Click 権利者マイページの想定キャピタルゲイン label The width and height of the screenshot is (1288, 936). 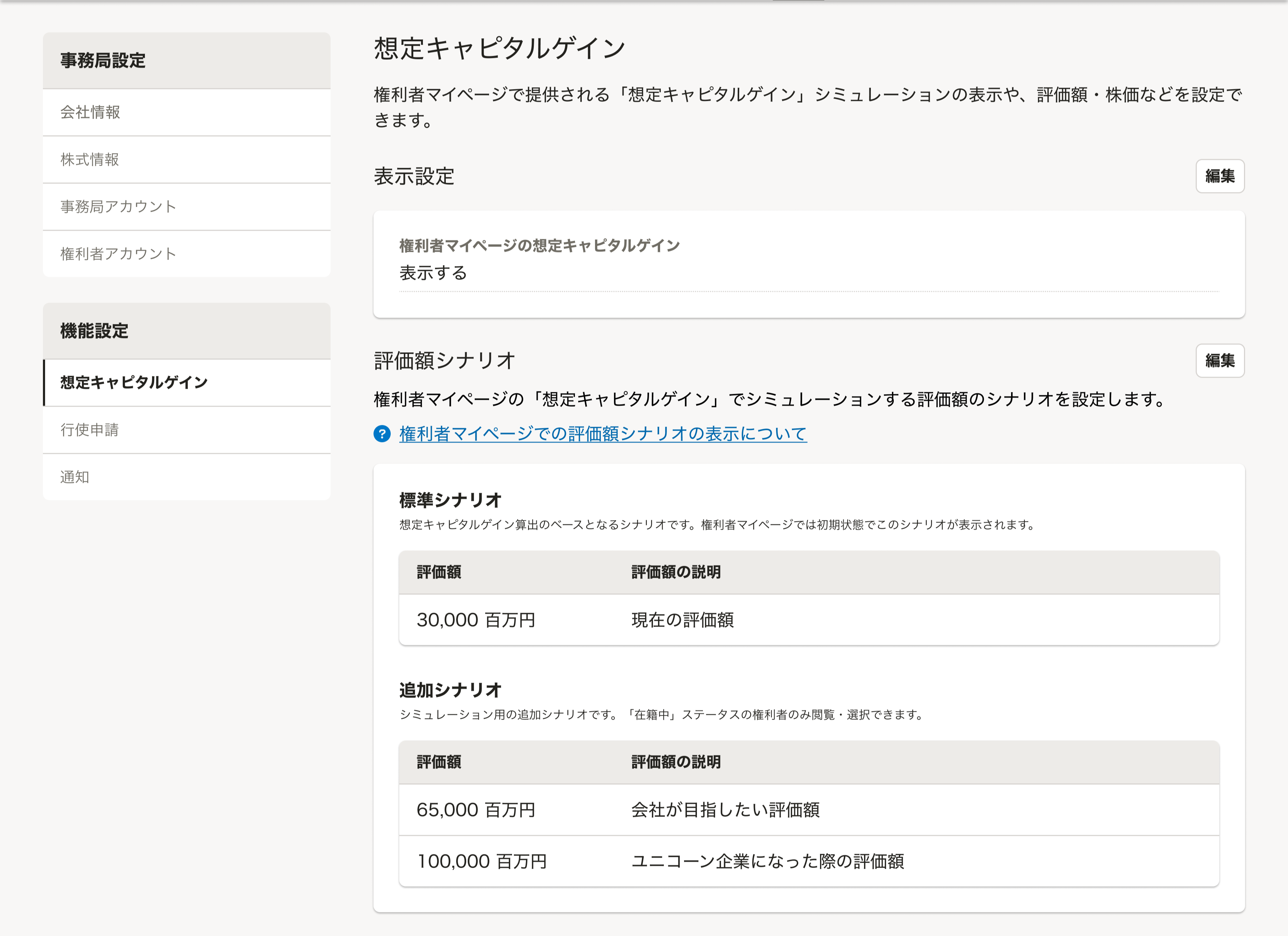click(540, 245)
